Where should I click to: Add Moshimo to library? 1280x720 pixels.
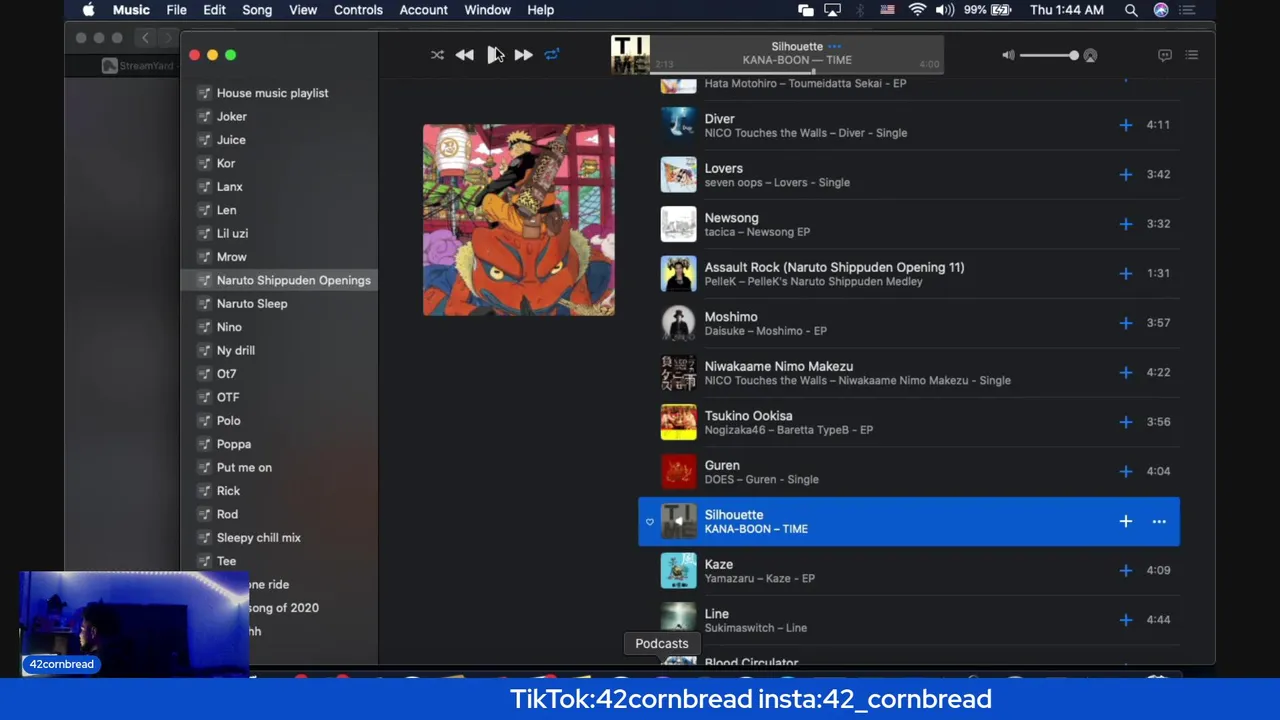[1126, 323]
